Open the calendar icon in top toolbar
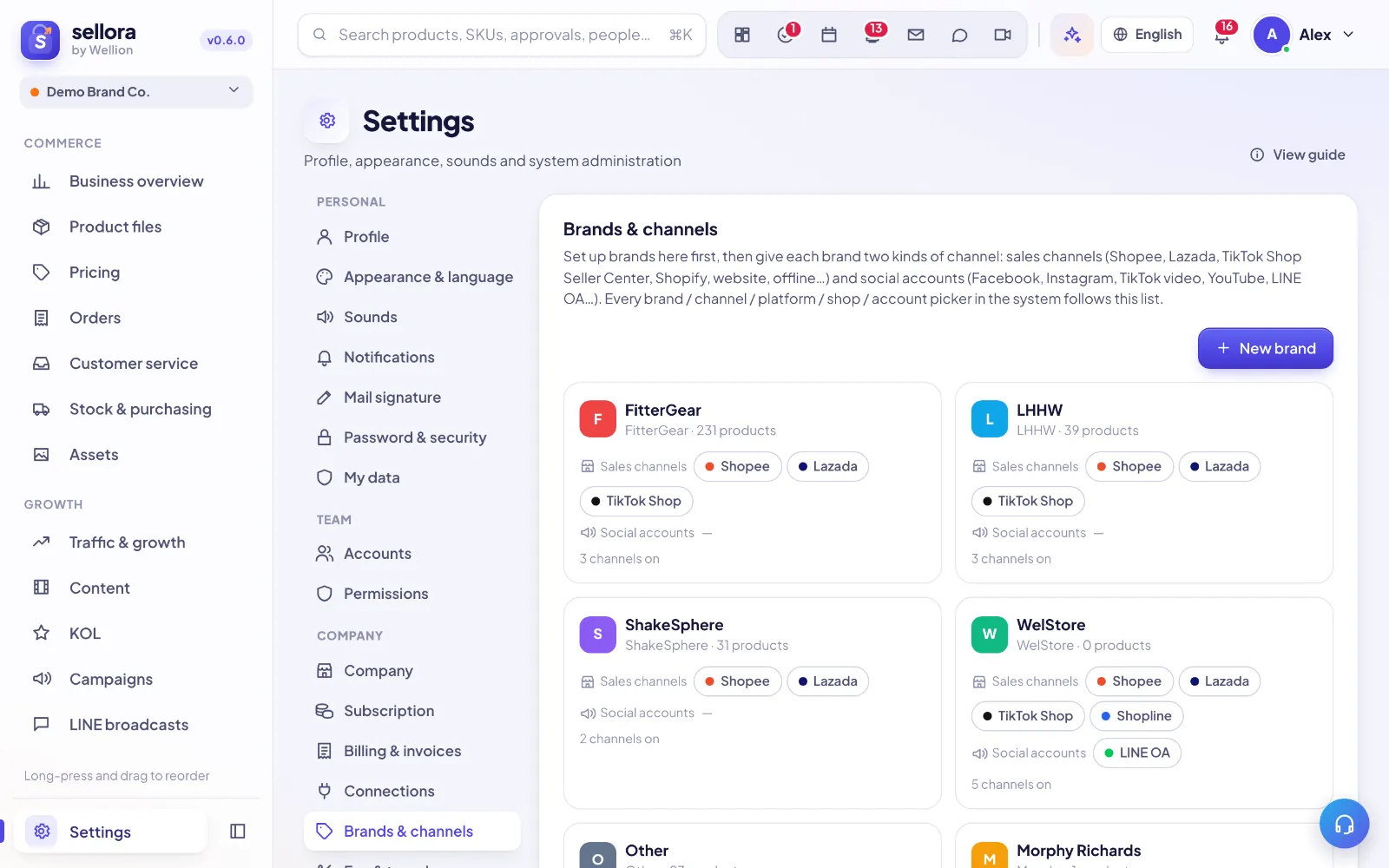 [829, 35]
